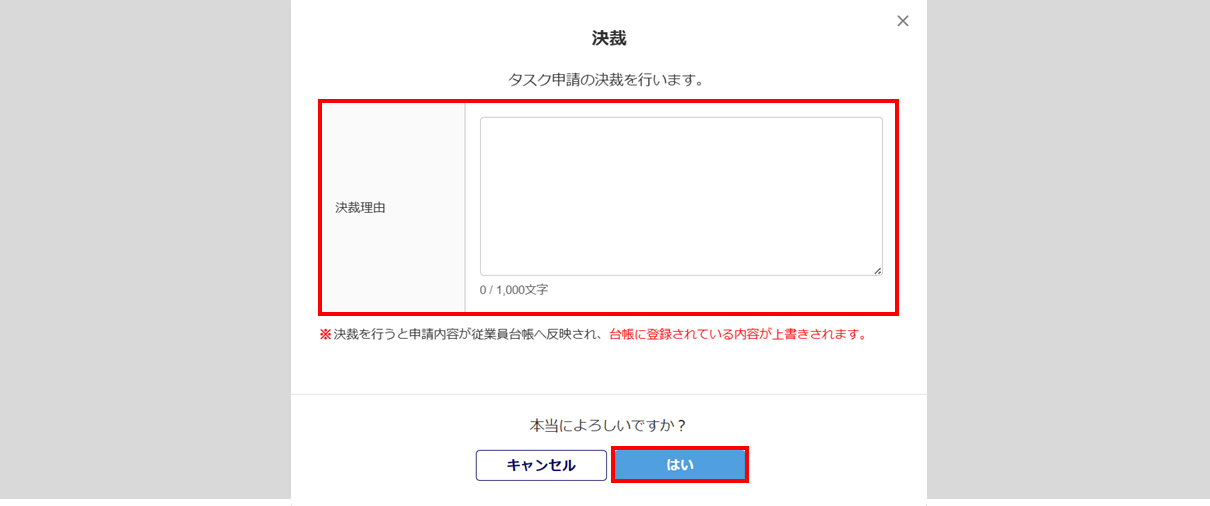Close the 決裁 dialog with the X icon

pos(903,21)
